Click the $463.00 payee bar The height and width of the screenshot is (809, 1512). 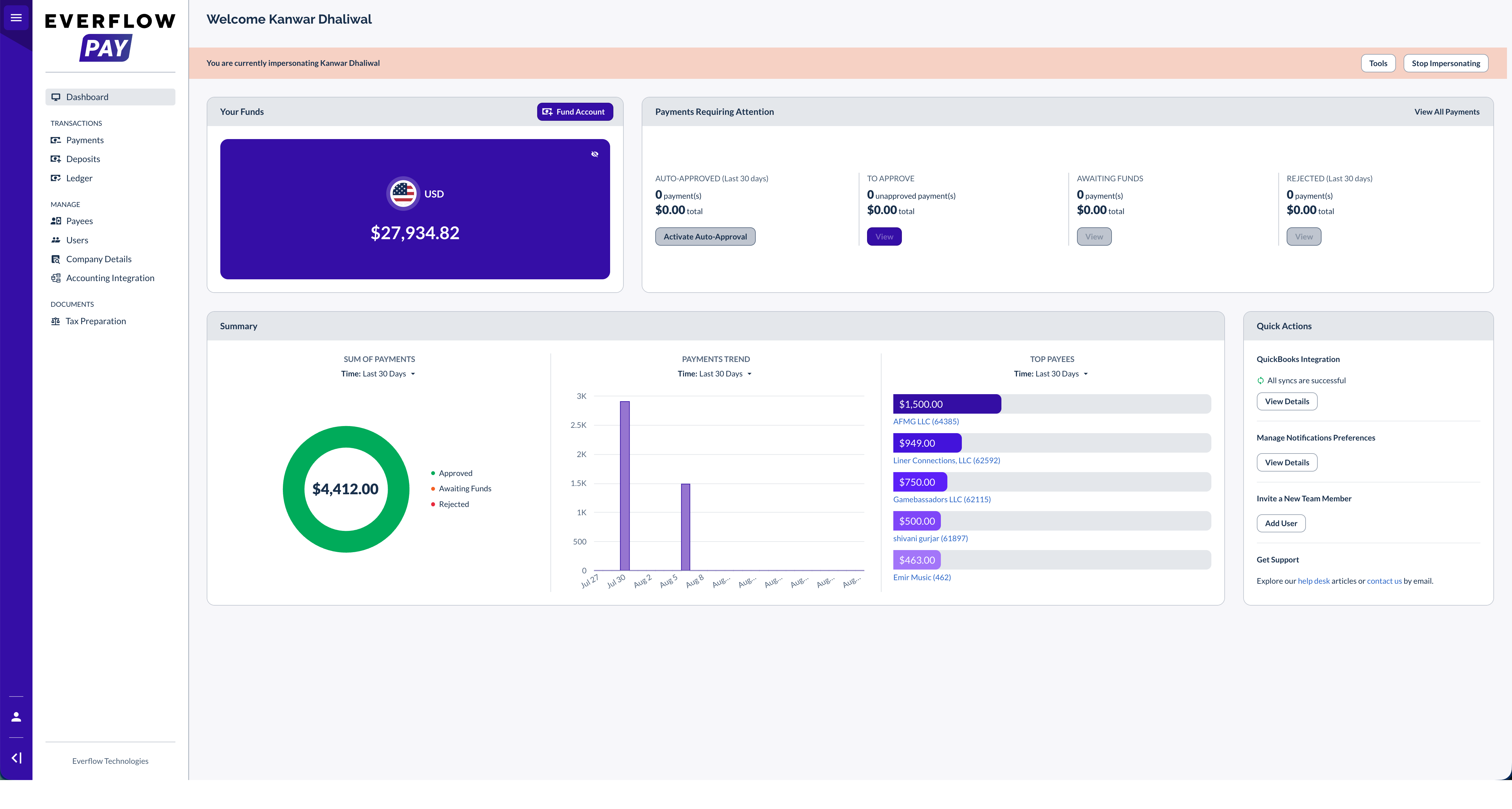coord(916,560)
